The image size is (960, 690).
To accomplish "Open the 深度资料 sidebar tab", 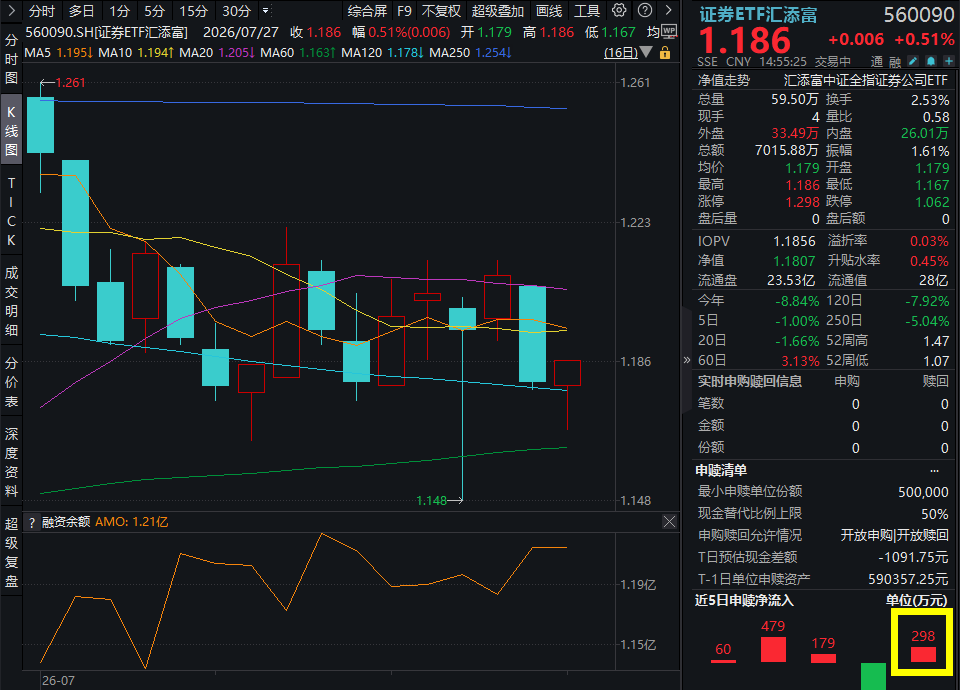I will (11, 462).
